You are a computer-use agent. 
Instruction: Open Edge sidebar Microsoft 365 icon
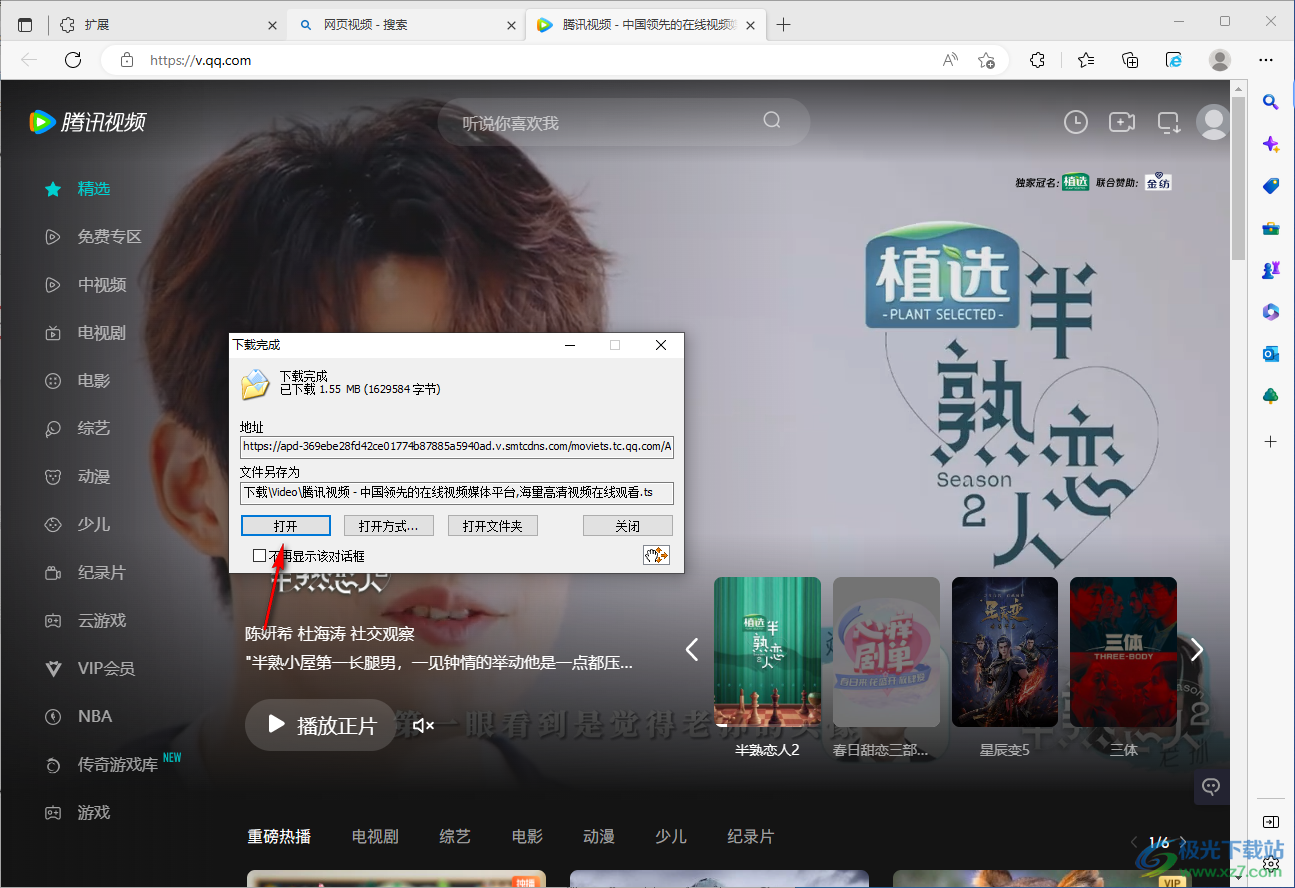point(1271,312)
